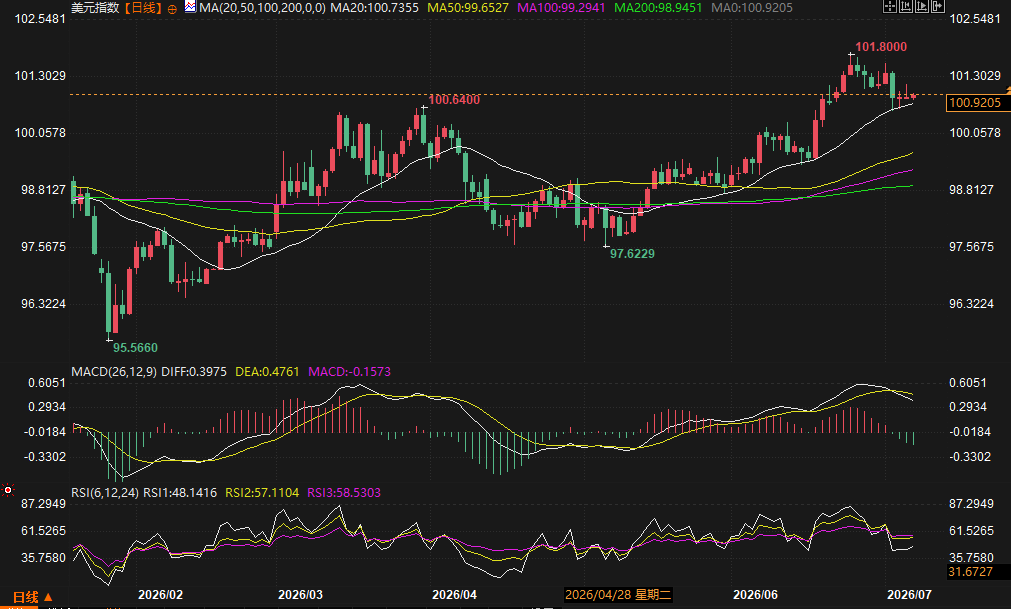The width and height of the screenshot is (1011, 609).
Task: Click the small orange arrow on the right price axis
Action: tap(1008, 88)
